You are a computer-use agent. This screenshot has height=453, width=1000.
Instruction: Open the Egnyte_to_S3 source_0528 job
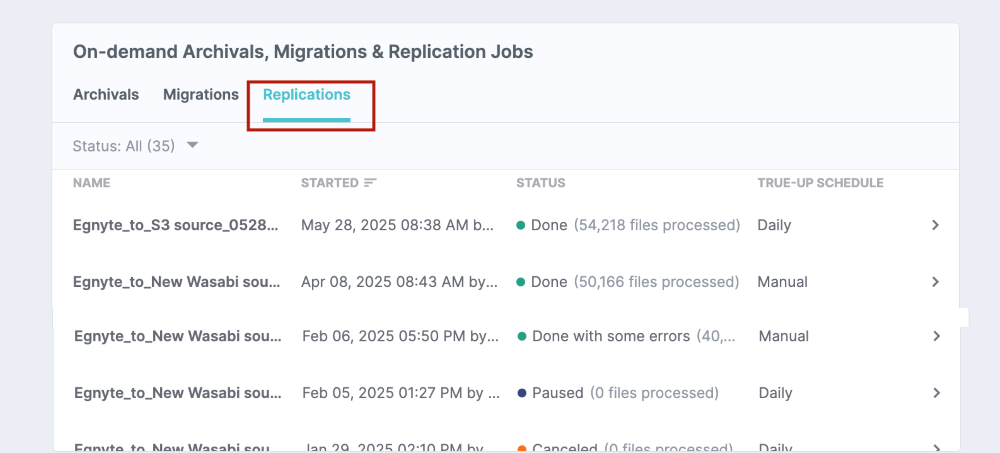coord(176,225)
